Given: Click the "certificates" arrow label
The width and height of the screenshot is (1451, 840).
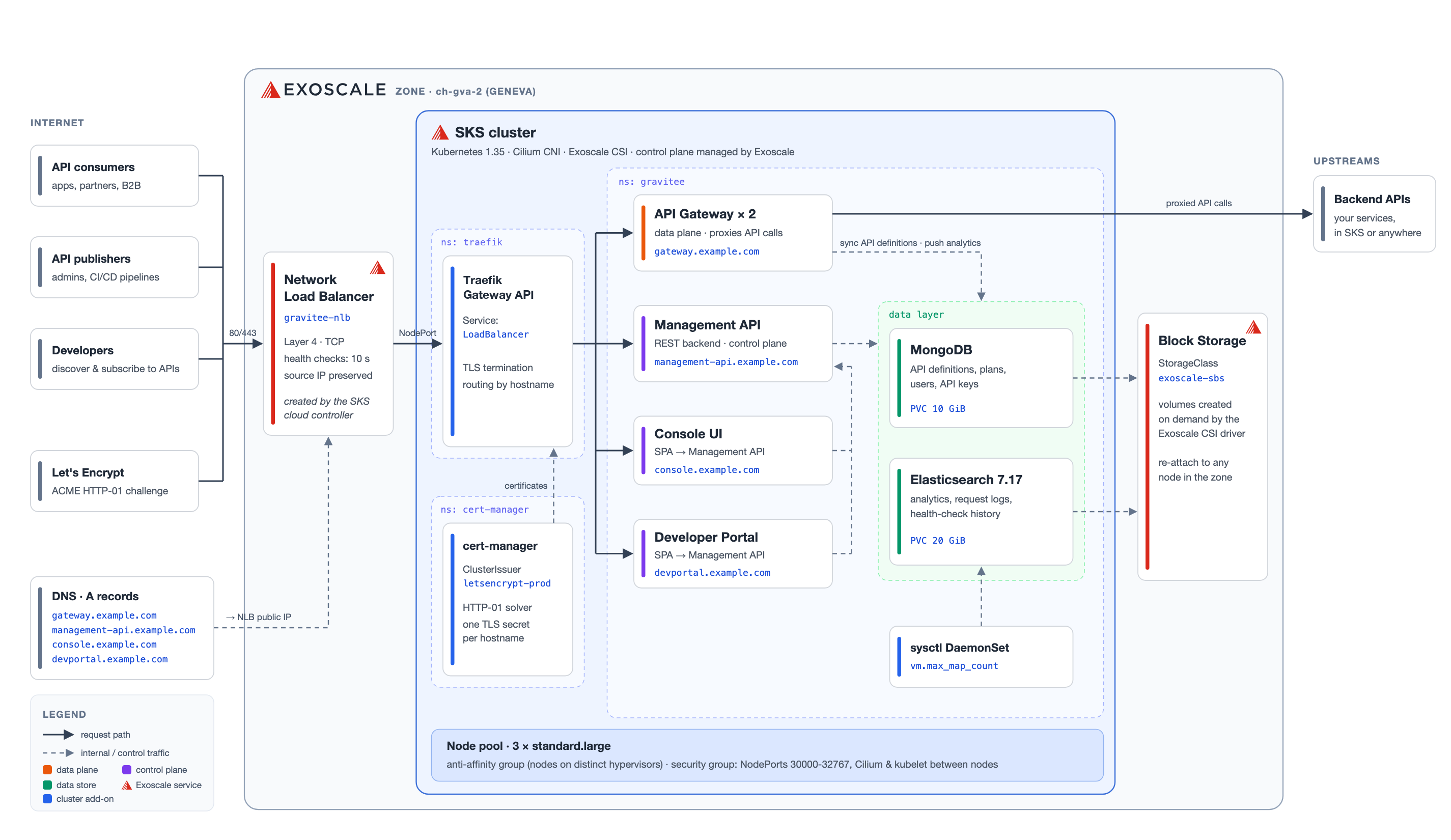Looking at the screenshot, I should point(526,485).
